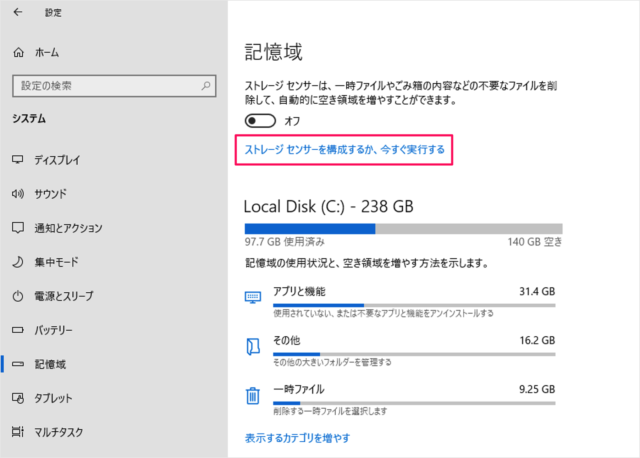Open the Home (ホーム) icon
Viewport: 640px width, 458px height.
point(18,52)
